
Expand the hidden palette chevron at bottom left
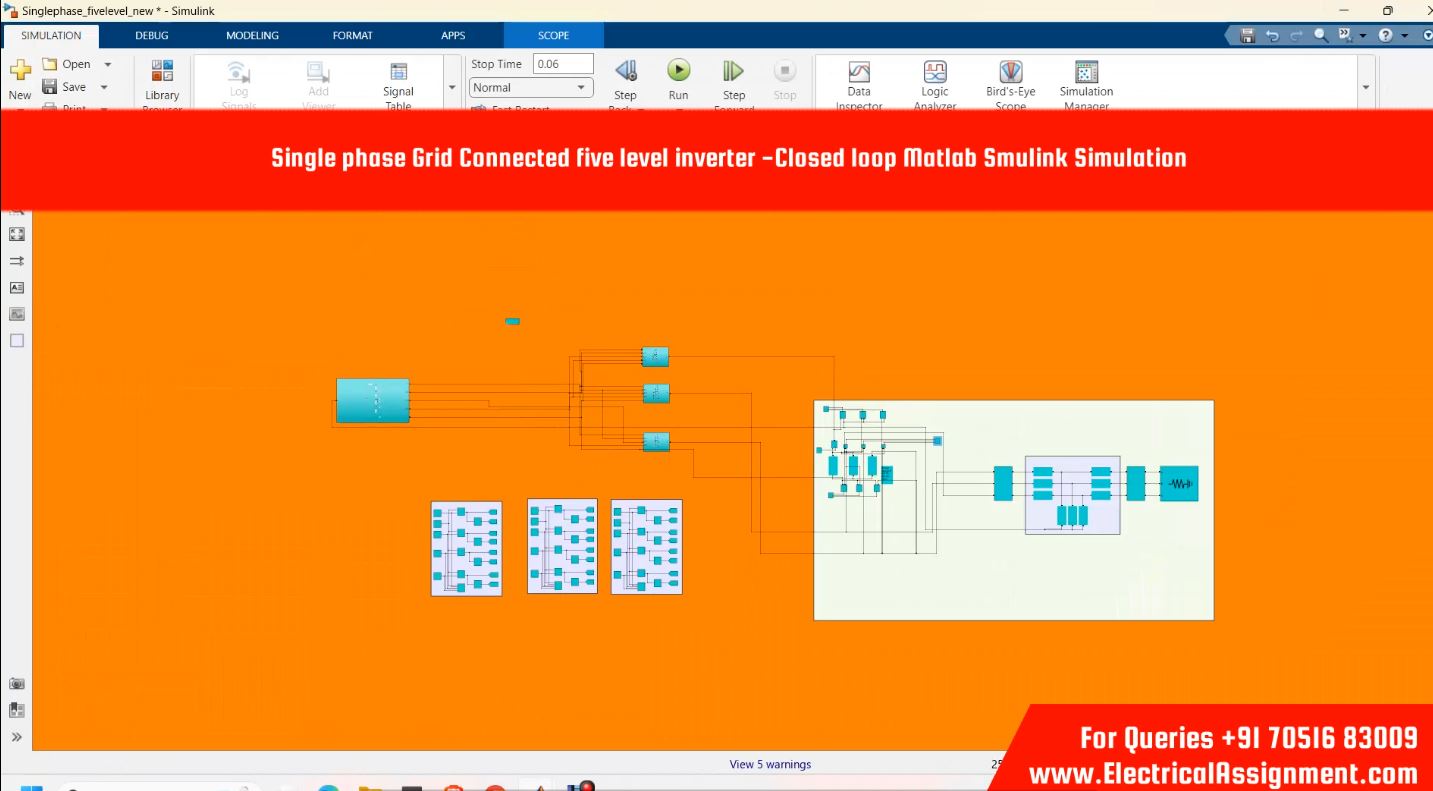17,737
